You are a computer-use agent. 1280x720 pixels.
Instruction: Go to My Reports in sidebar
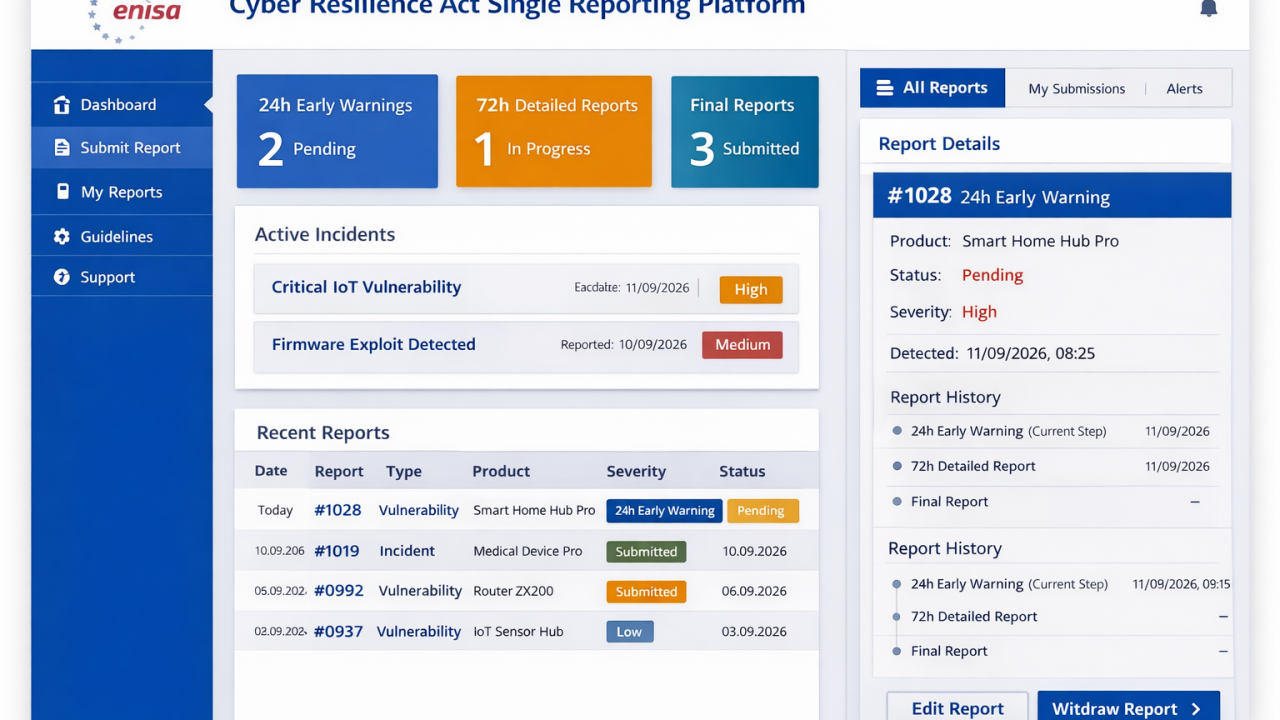point(122,192)
